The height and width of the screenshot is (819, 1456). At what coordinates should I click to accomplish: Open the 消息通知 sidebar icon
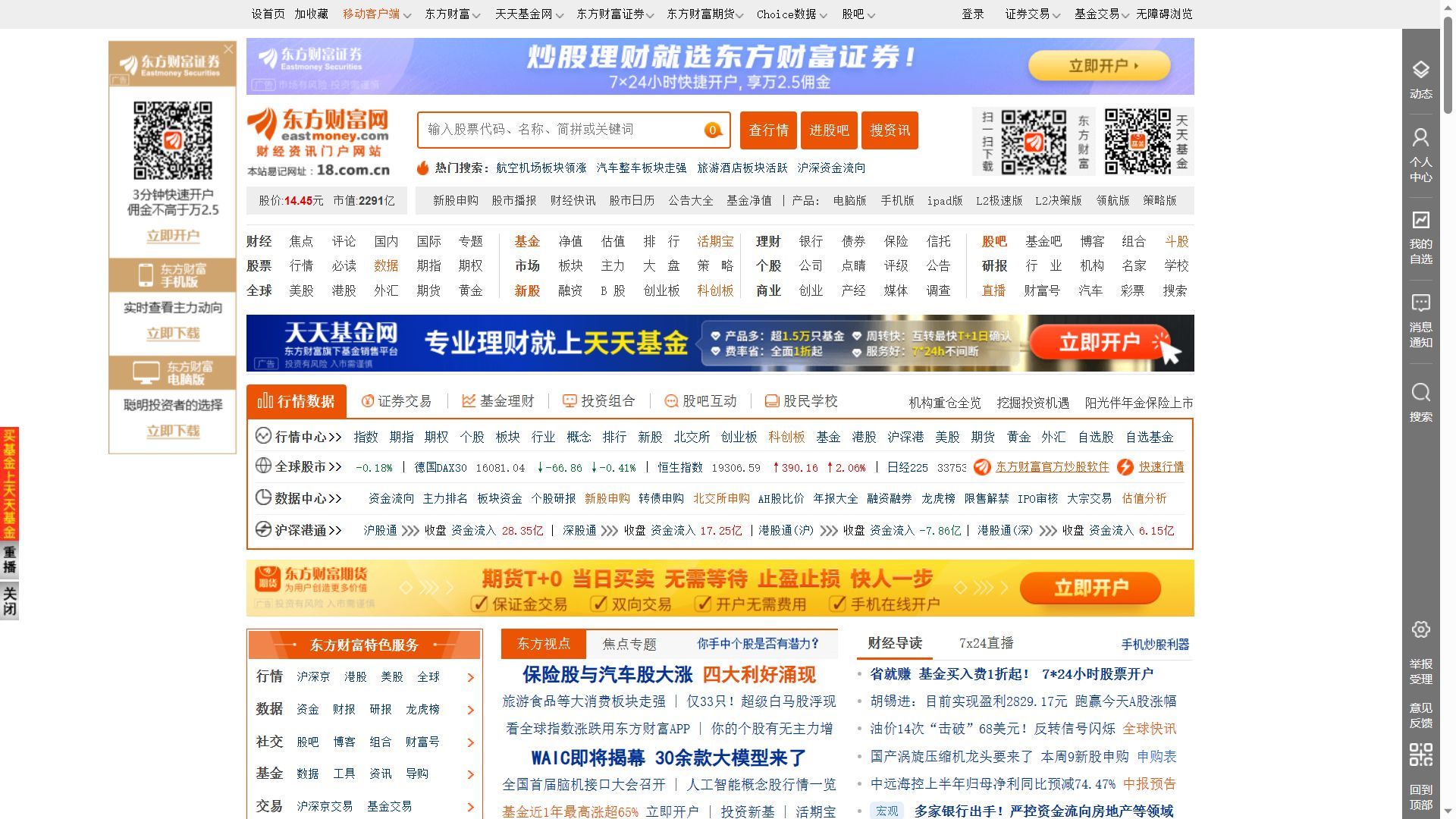pos(1421,303)
